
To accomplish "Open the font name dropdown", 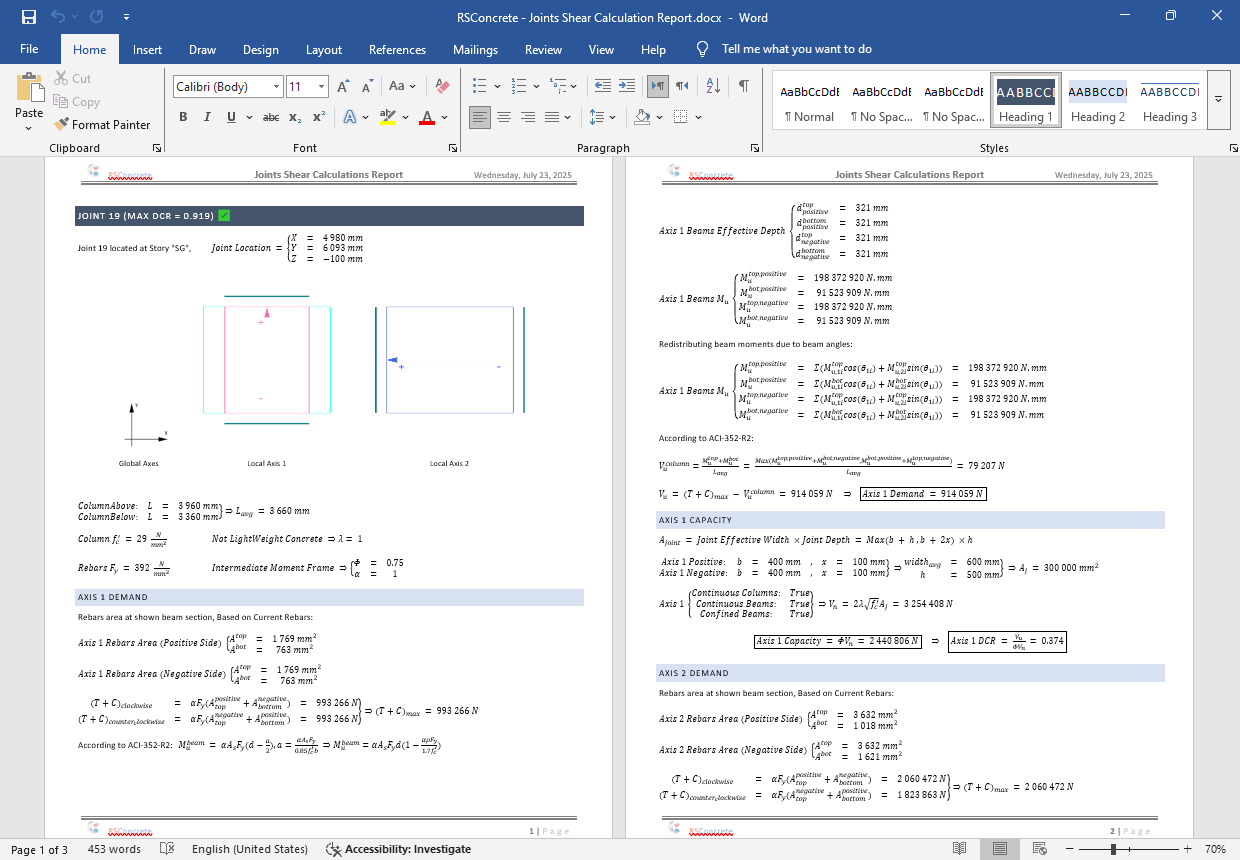I will [x=276, y=87].
